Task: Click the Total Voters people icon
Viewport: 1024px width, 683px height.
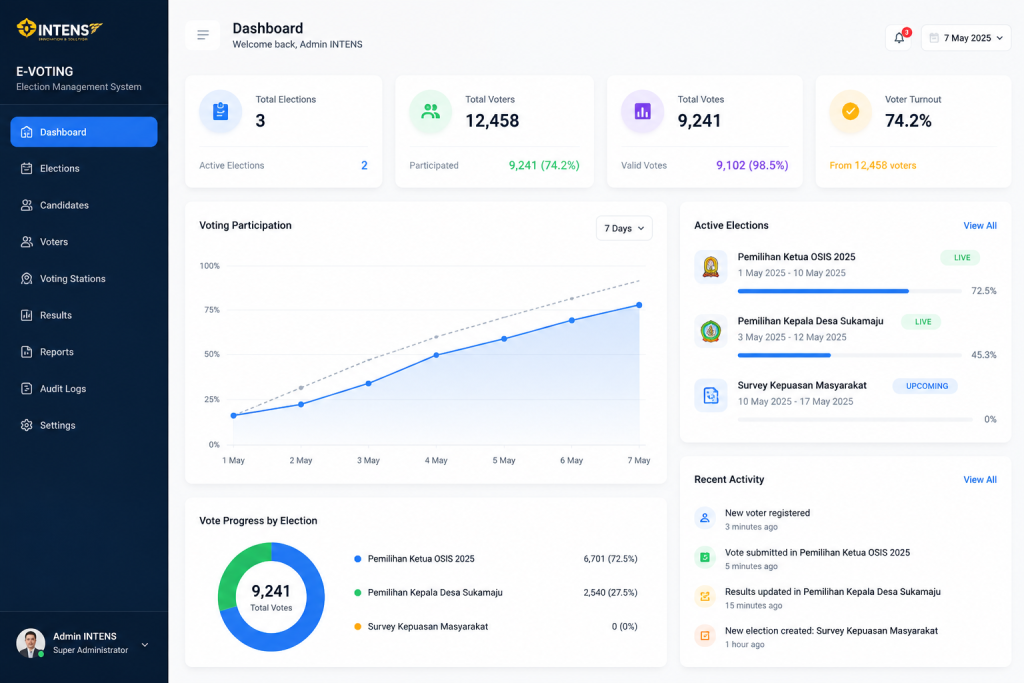Action: [430, 111]
